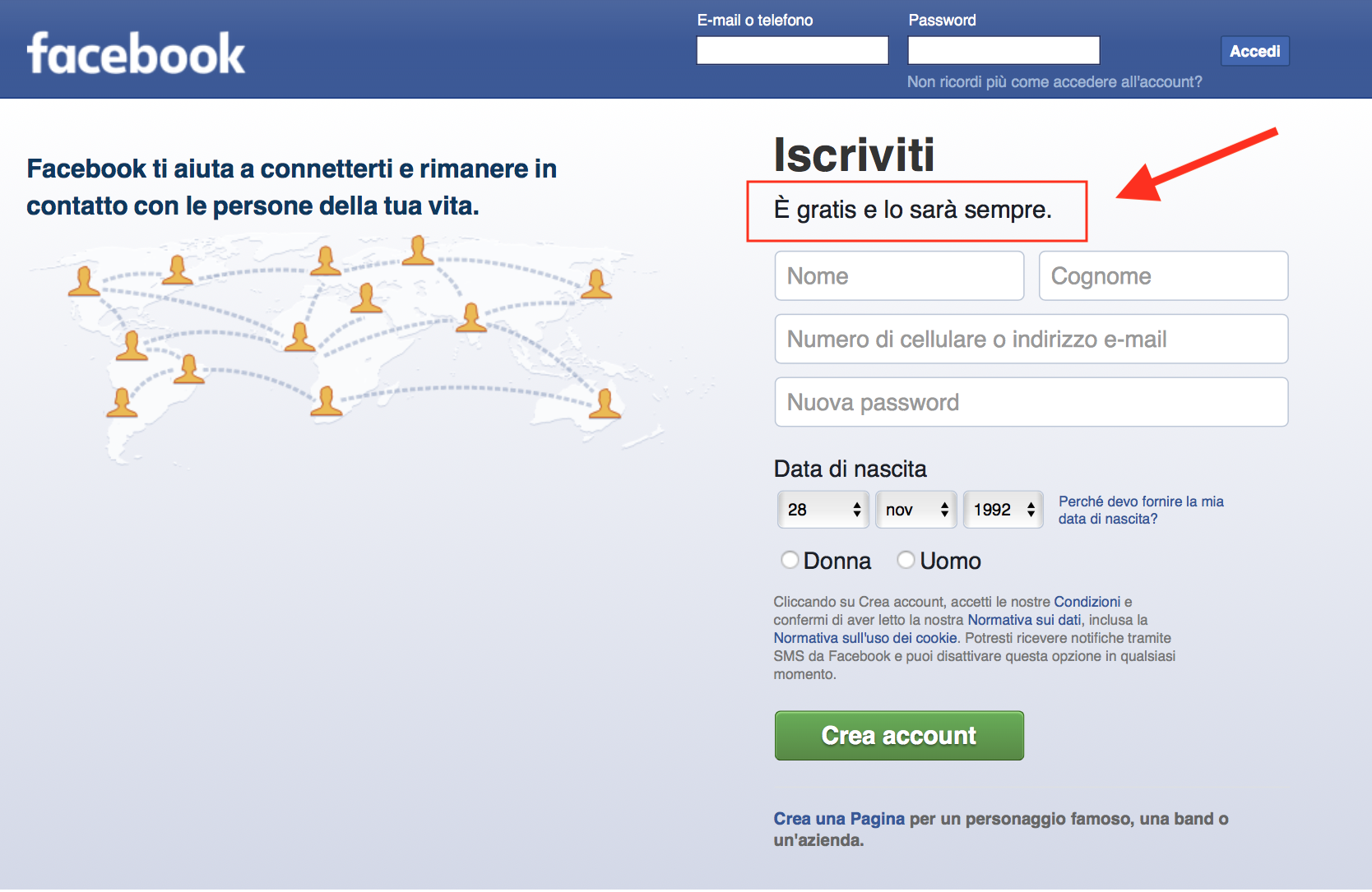Click the Accedi login button

click(x=1254, y=50)
